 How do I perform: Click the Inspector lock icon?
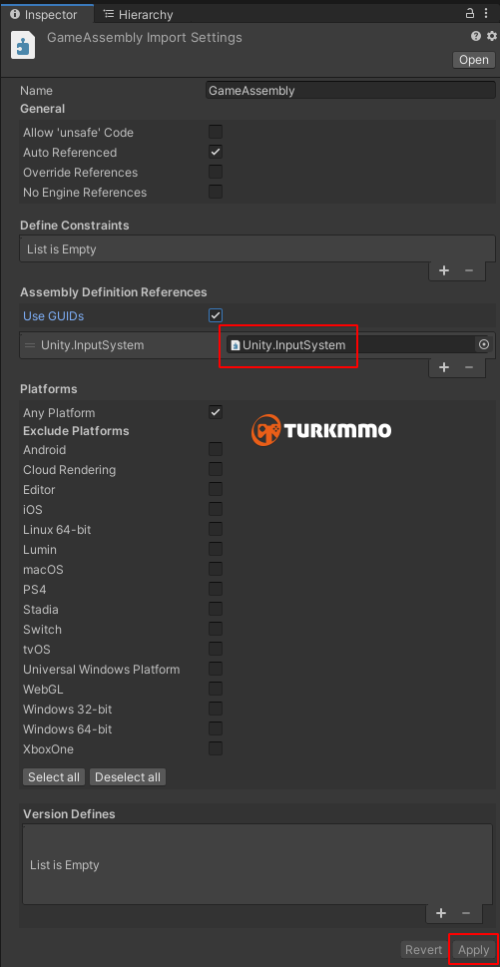(x=470, y=13)
